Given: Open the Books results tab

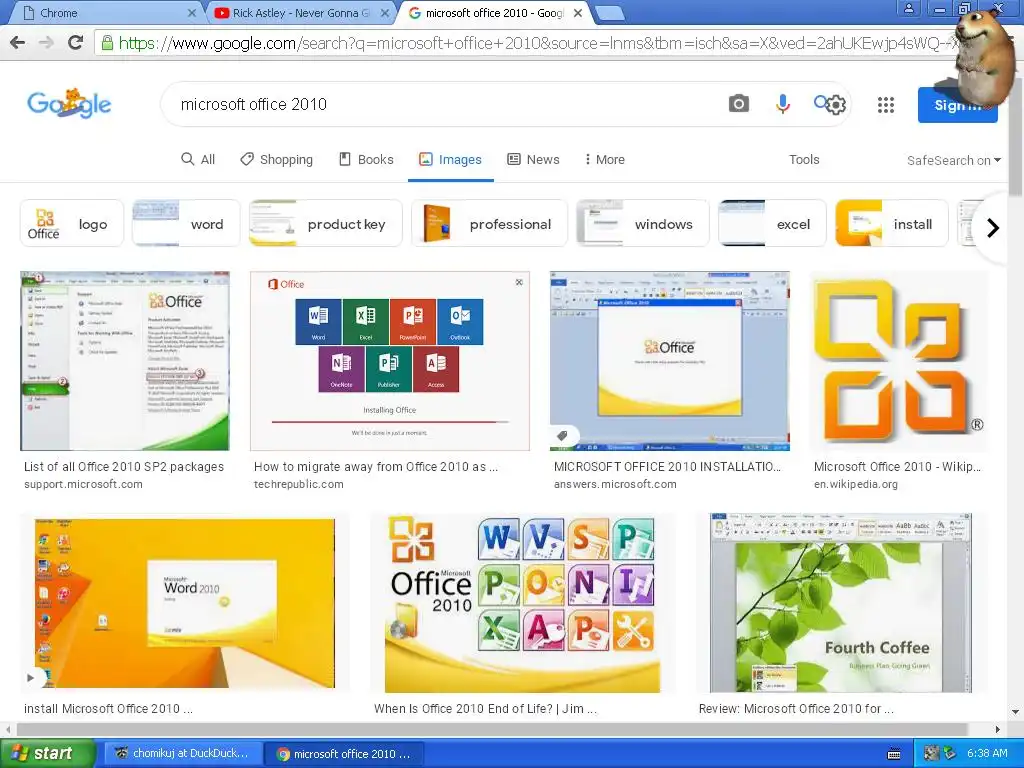Looking at the screenshot, I should [x=366, y=159].
